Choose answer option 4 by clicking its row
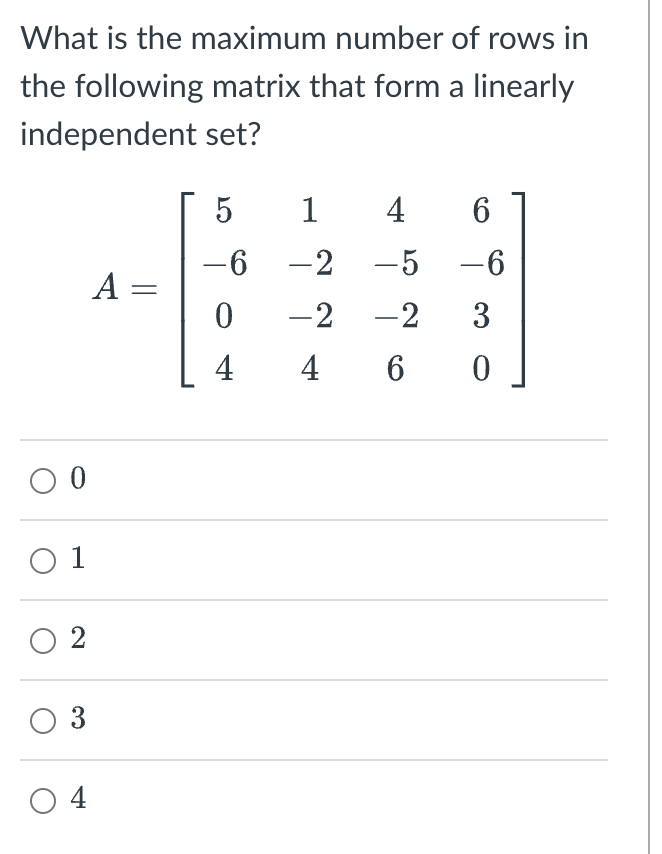Viewport: 662px width, 854px height. (300, 799)
